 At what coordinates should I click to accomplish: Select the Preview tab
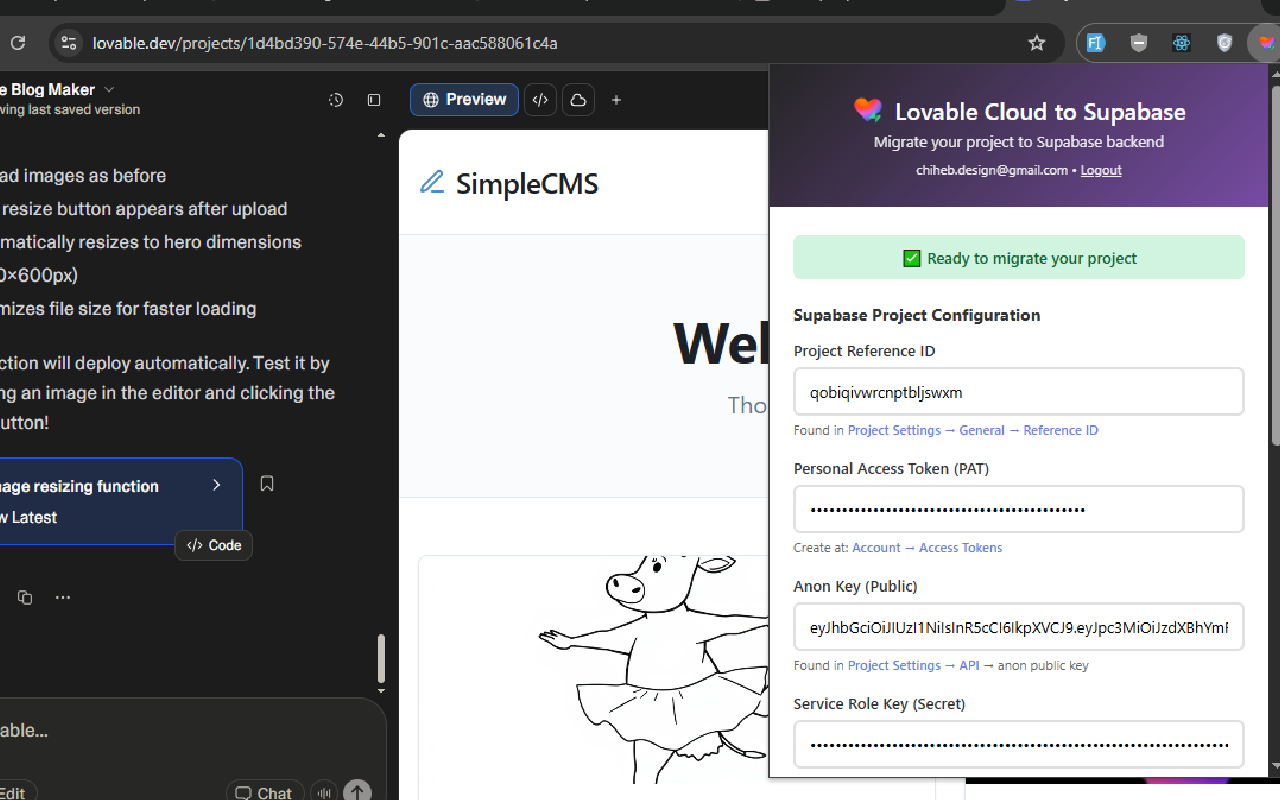pos(464,99)
